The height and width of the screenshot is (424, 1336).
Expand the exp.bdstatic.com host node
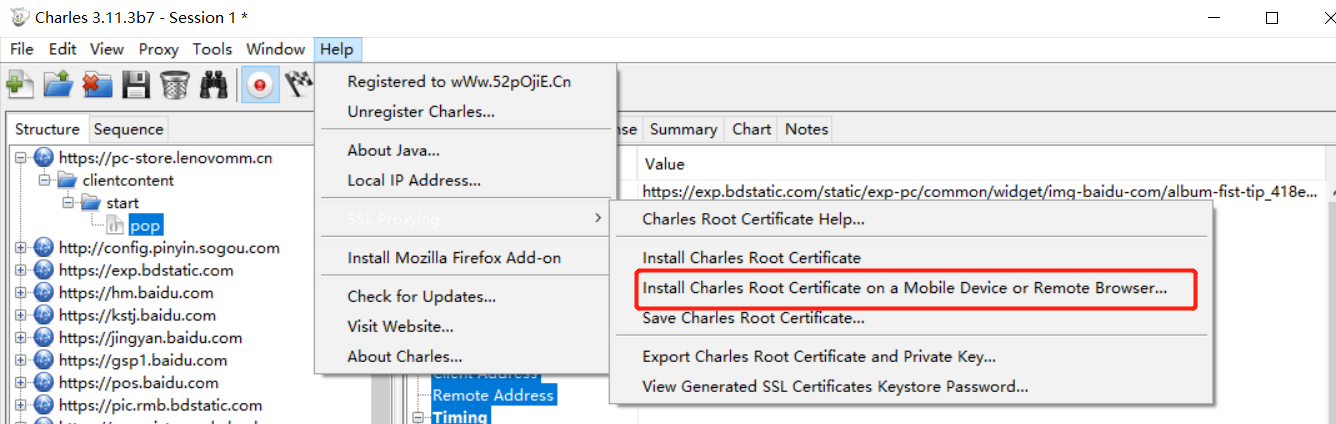tap(21, 270)
